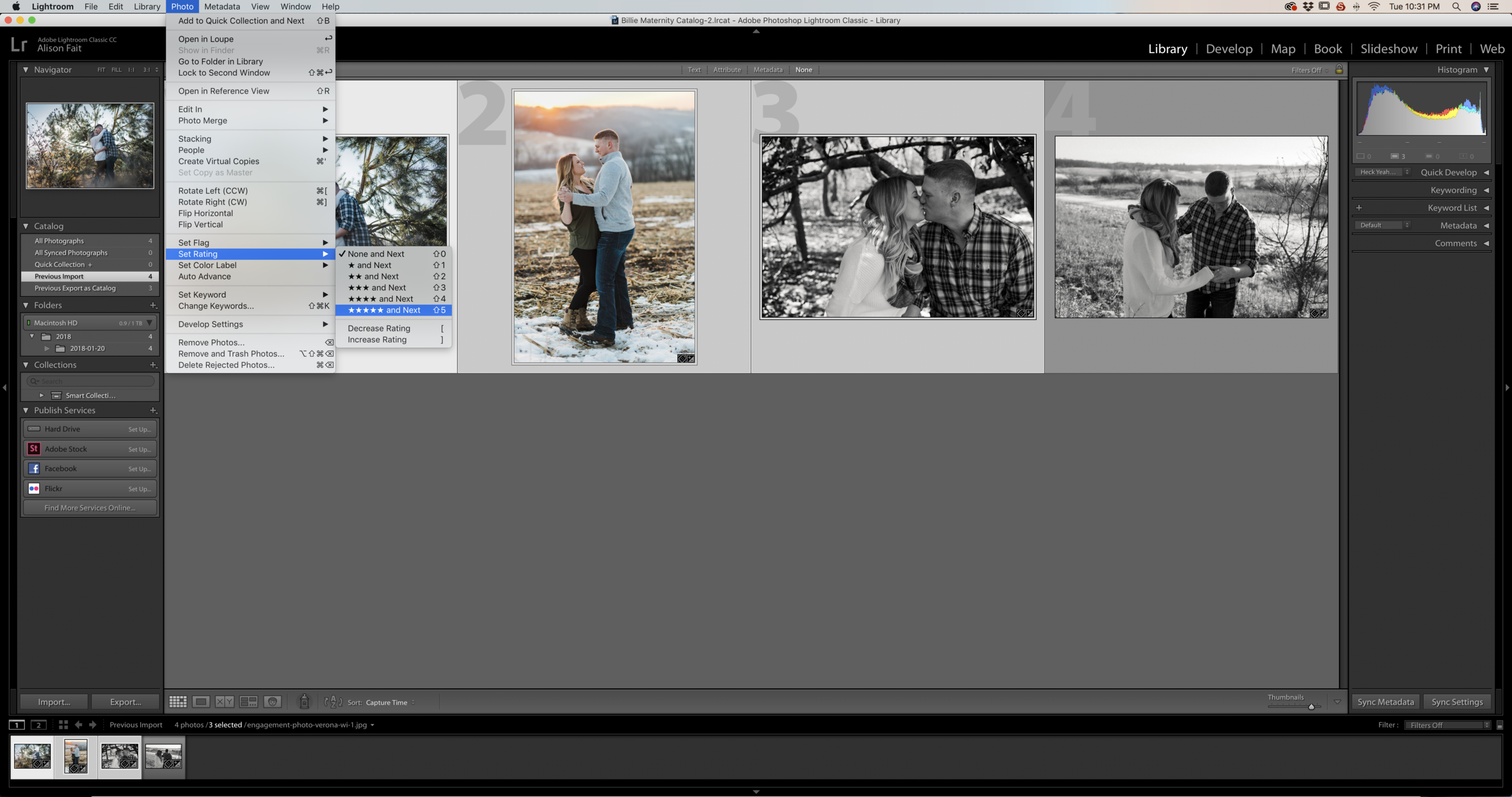Image resolution: width=1512 pixels, height=797 pixels.
Task: Open the Wi-Fi status menu
Action: point(1374,7)
